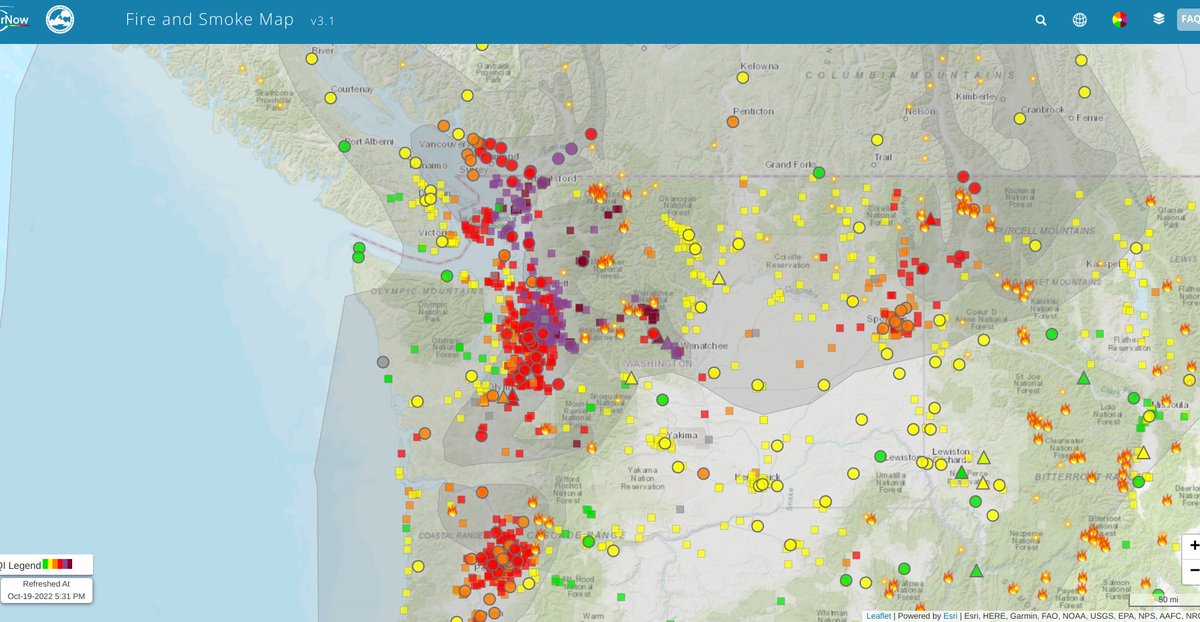Open the AQI color wheel icon
1200x622 pixels.
coord(1119,19)
